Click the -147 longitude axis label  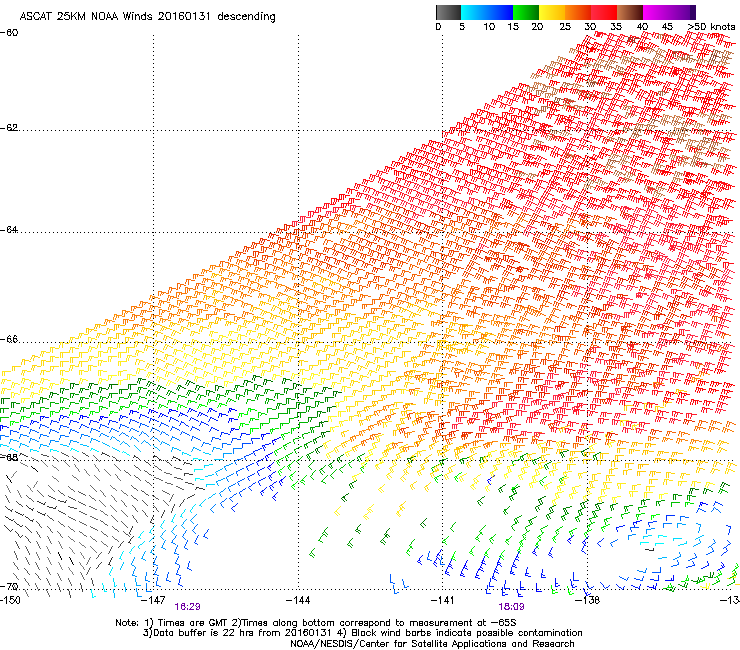coord(153,600)
